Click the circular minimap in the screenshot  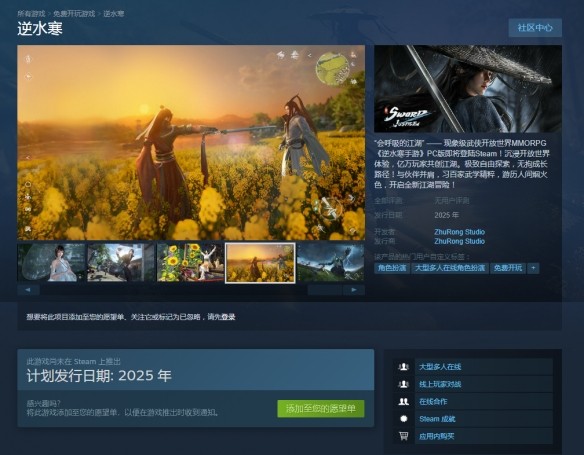tap(332, 69)
